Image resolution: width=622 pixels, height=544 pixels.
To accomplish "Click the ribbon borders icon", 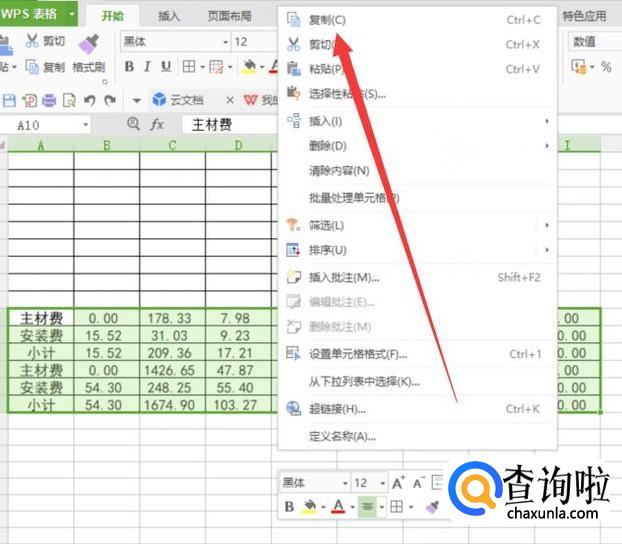I will 189,67.
